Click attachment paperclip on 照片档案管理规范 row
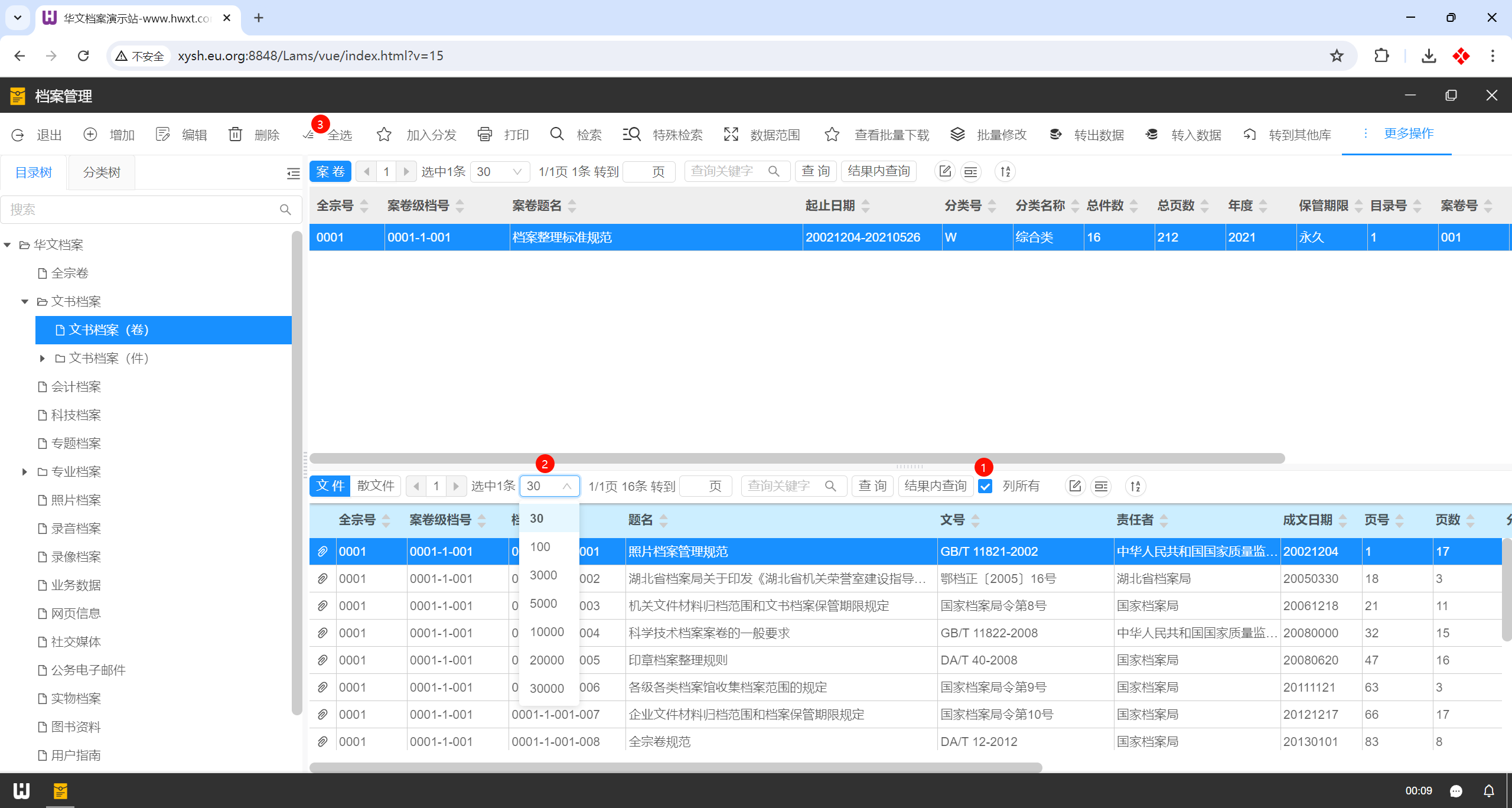Viewport: 1512px width, 808px height. 322,552
